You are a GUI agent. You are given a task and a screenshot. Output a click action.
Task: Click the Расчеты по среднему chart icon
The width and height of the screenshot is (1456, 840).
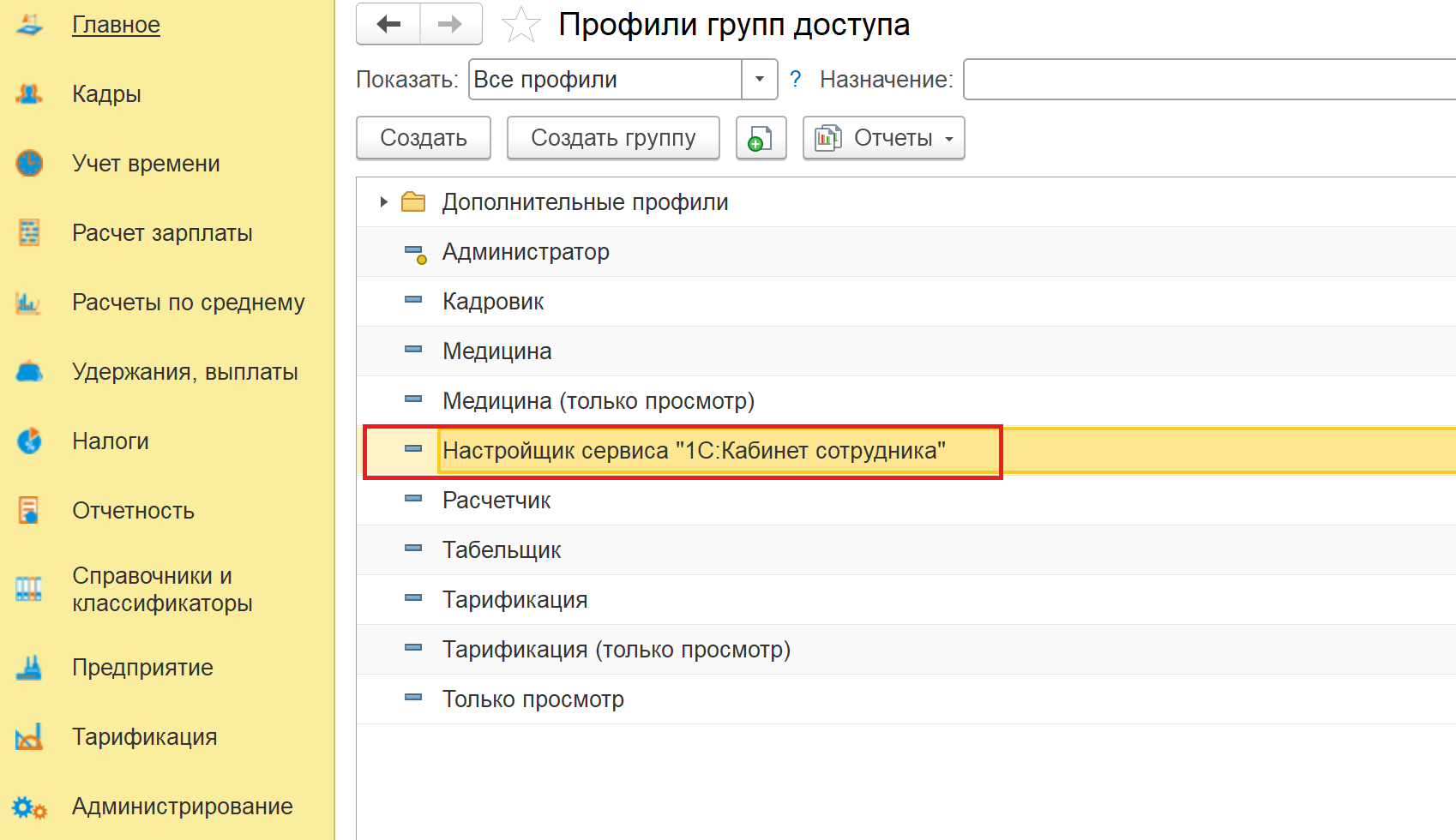[x=28, y=303]
